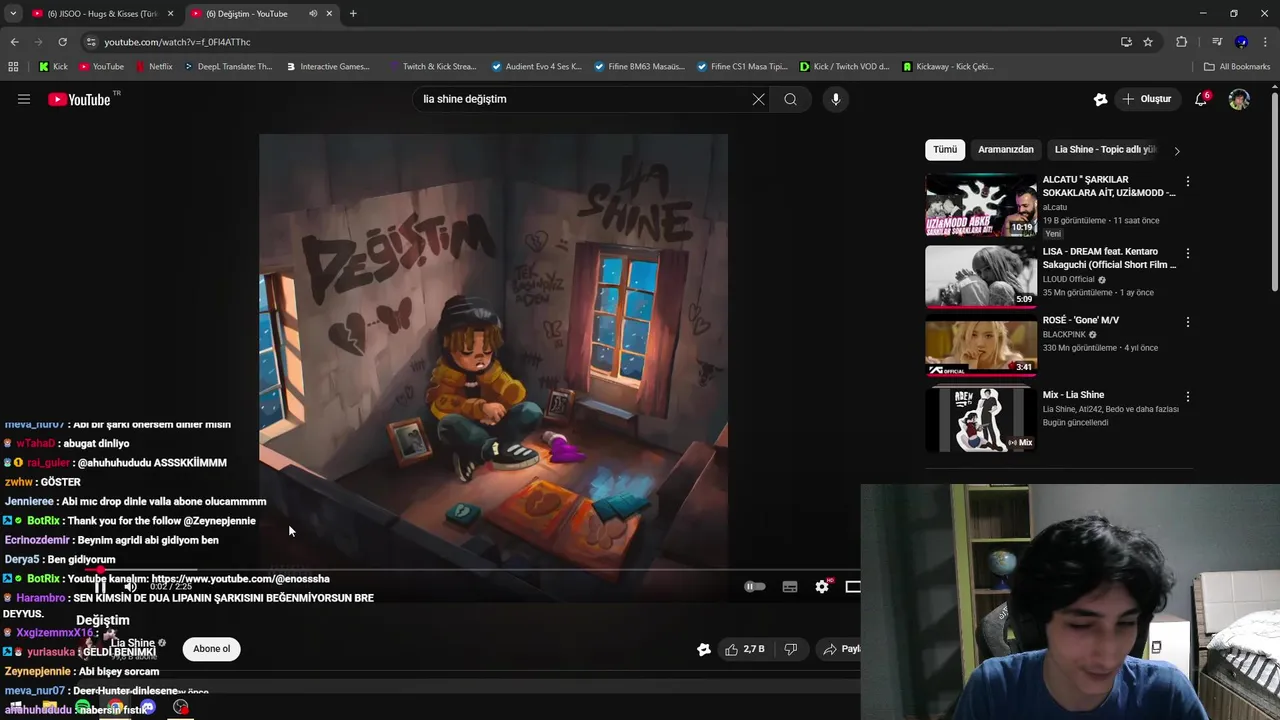Open the star-shaped icon beside Oluştur
Screen dimensions: 1280x720
[x=1100, y=99]
